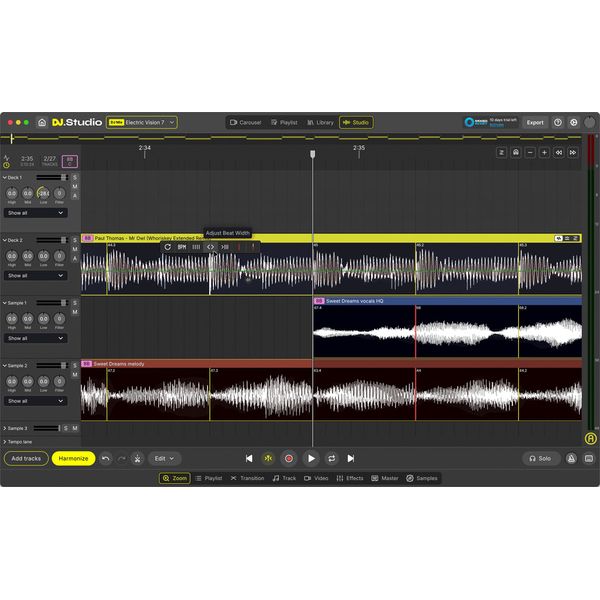The width and height of the screenshot is (600, 600).
Task: Expand Sample 3 track
Action: coord(5,428)
